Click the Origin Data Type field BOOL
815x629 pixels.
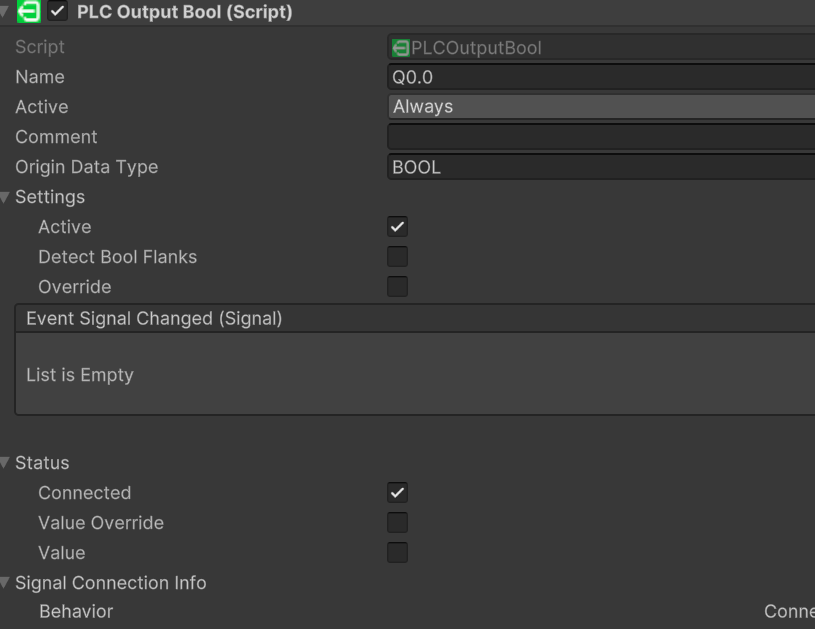point(601,167)
